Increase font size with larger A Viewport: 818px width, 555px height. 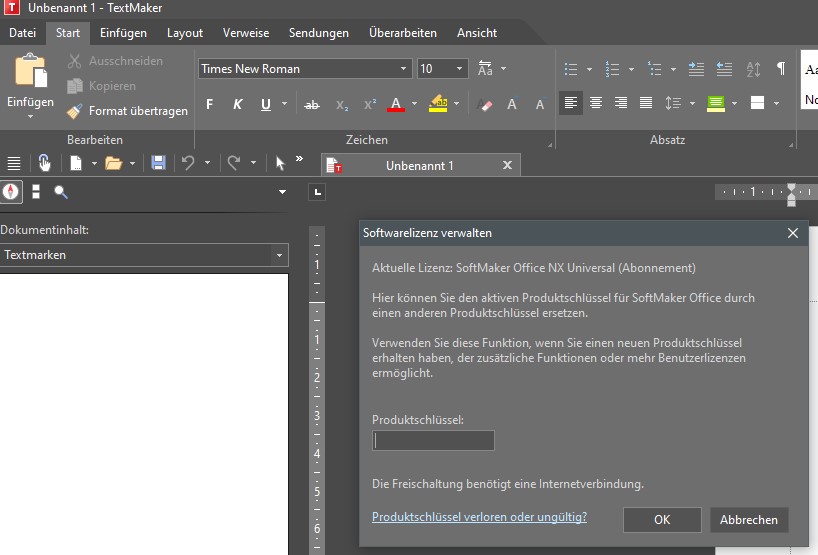coord(512,104)
